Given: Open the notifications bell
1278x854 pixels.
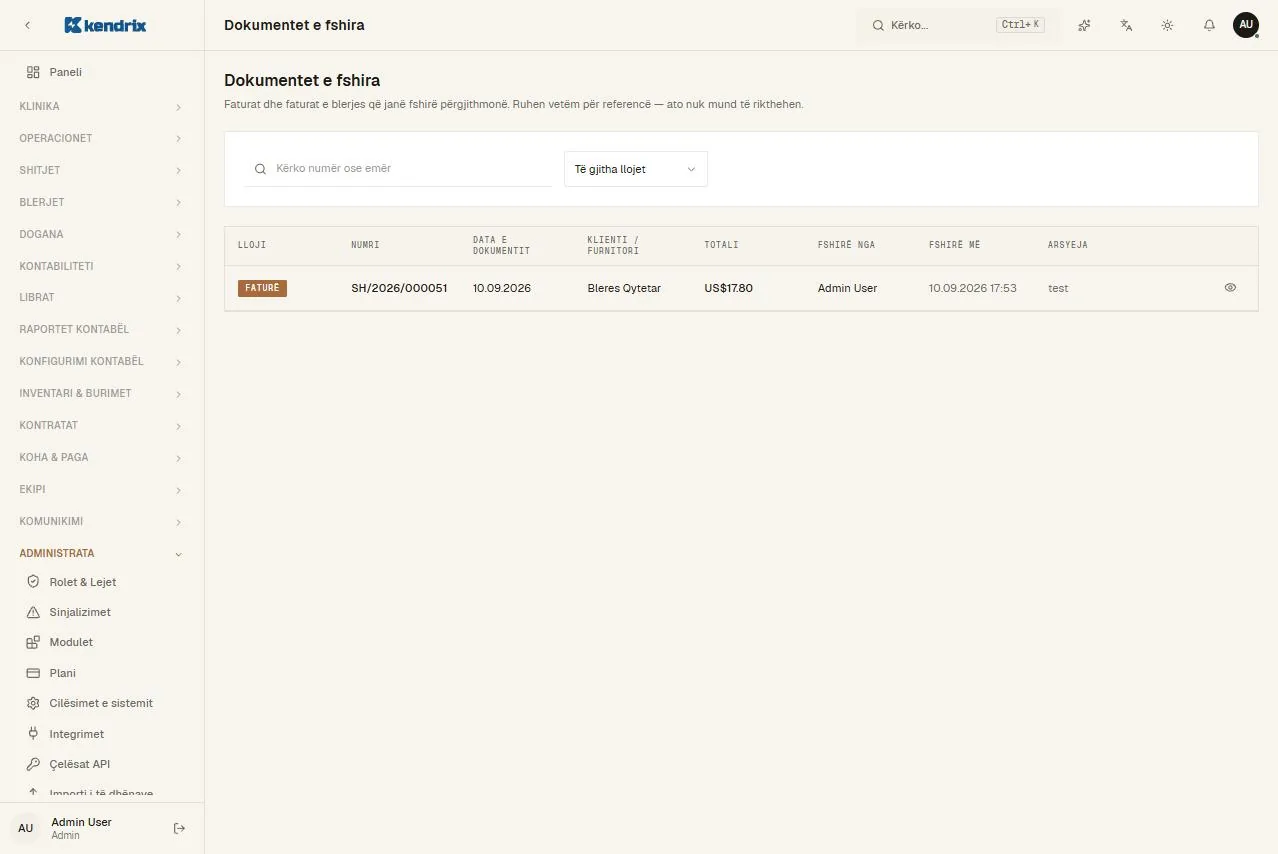Looking at the screenshot, I should pos(1209,25).
